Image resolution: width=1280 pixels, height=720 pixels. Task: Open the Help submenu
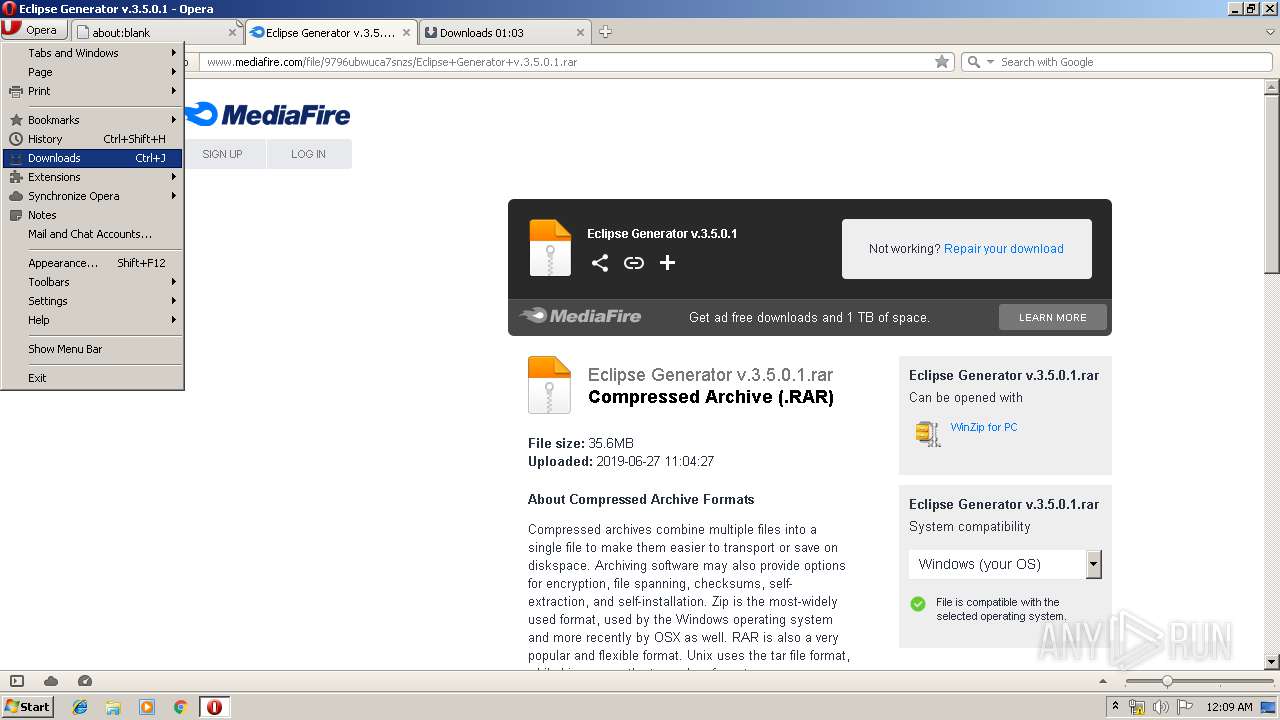pos(92,320)
